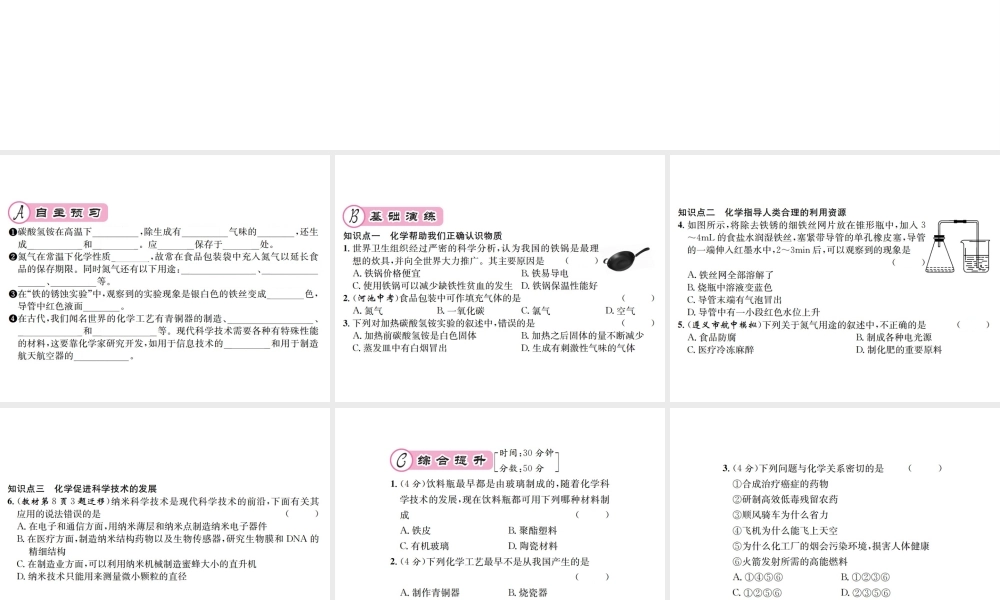Click the 基础演练 section B badge
This screenshot has width=1000, height=600.
[393, 216]
